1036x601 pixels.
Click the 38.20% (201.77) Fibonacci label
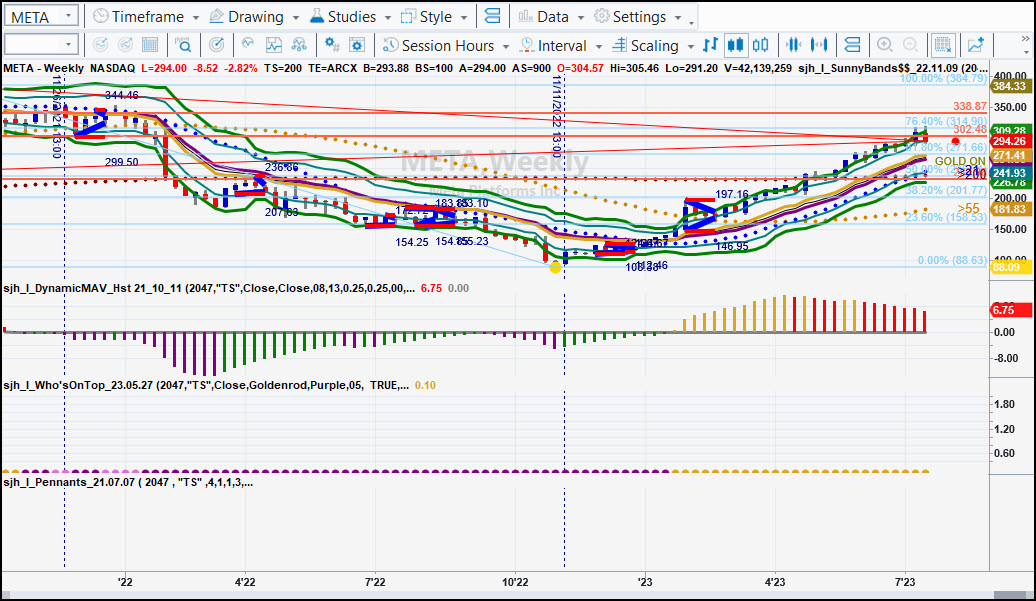[x=945, y=190]
